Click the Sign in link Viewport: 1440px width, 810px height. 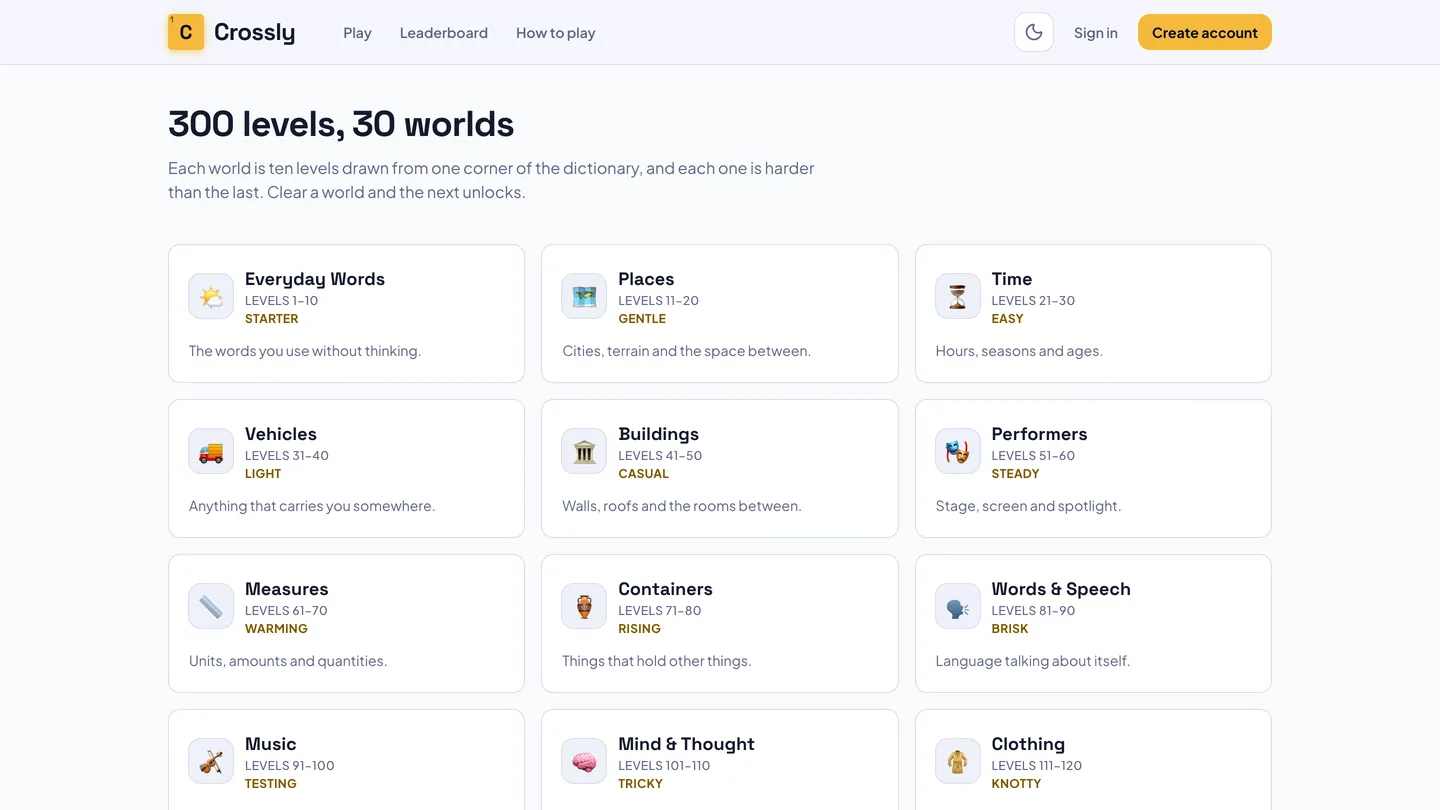pos(1096,33)
